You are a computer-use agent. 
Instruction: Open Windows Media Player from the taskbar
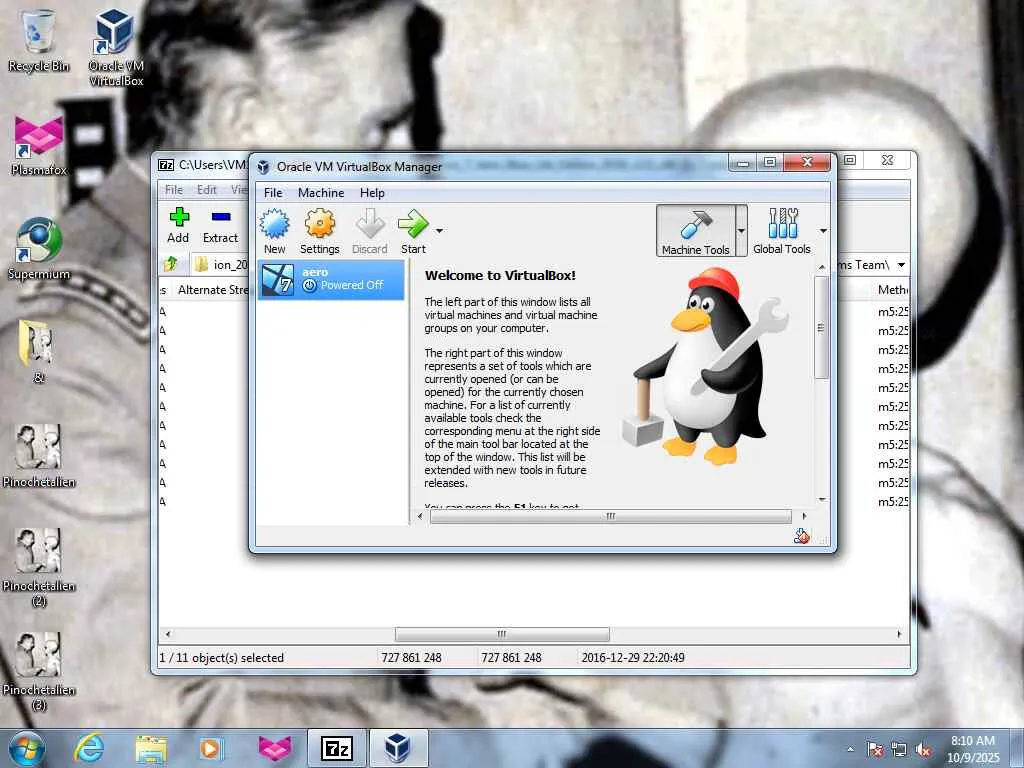click(212, 748)
